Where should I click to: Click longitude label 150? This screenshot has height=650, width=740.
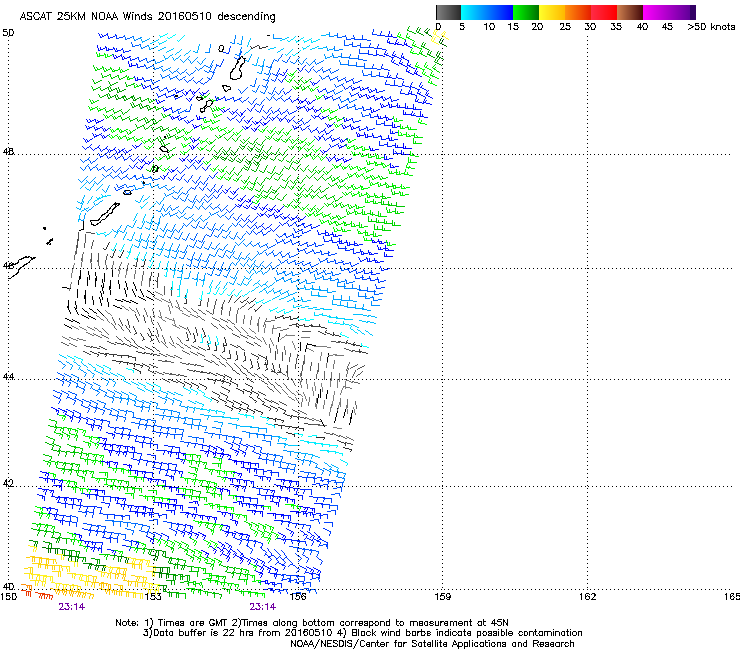(x=8, y=597)
